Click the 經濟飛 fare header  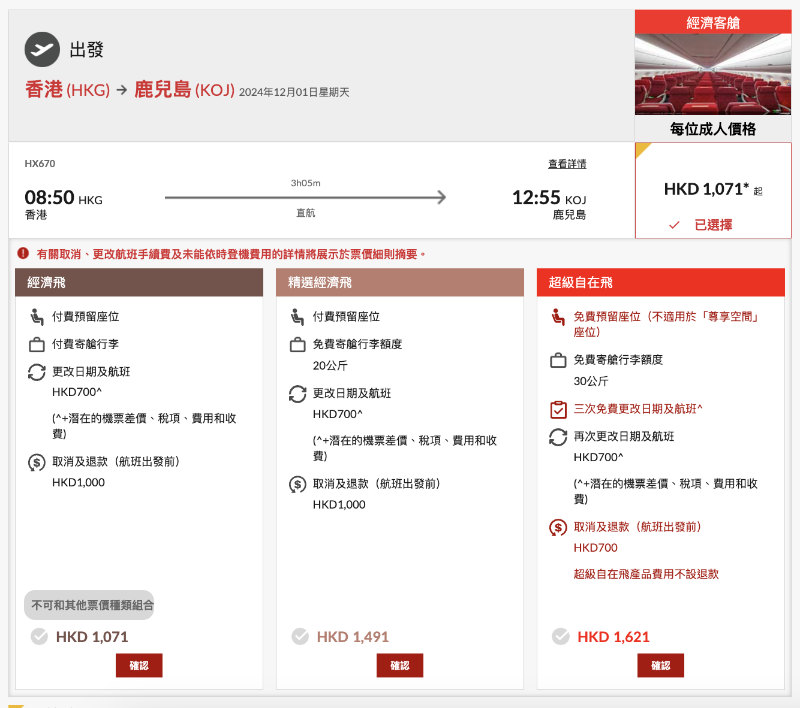click(139, 283)
